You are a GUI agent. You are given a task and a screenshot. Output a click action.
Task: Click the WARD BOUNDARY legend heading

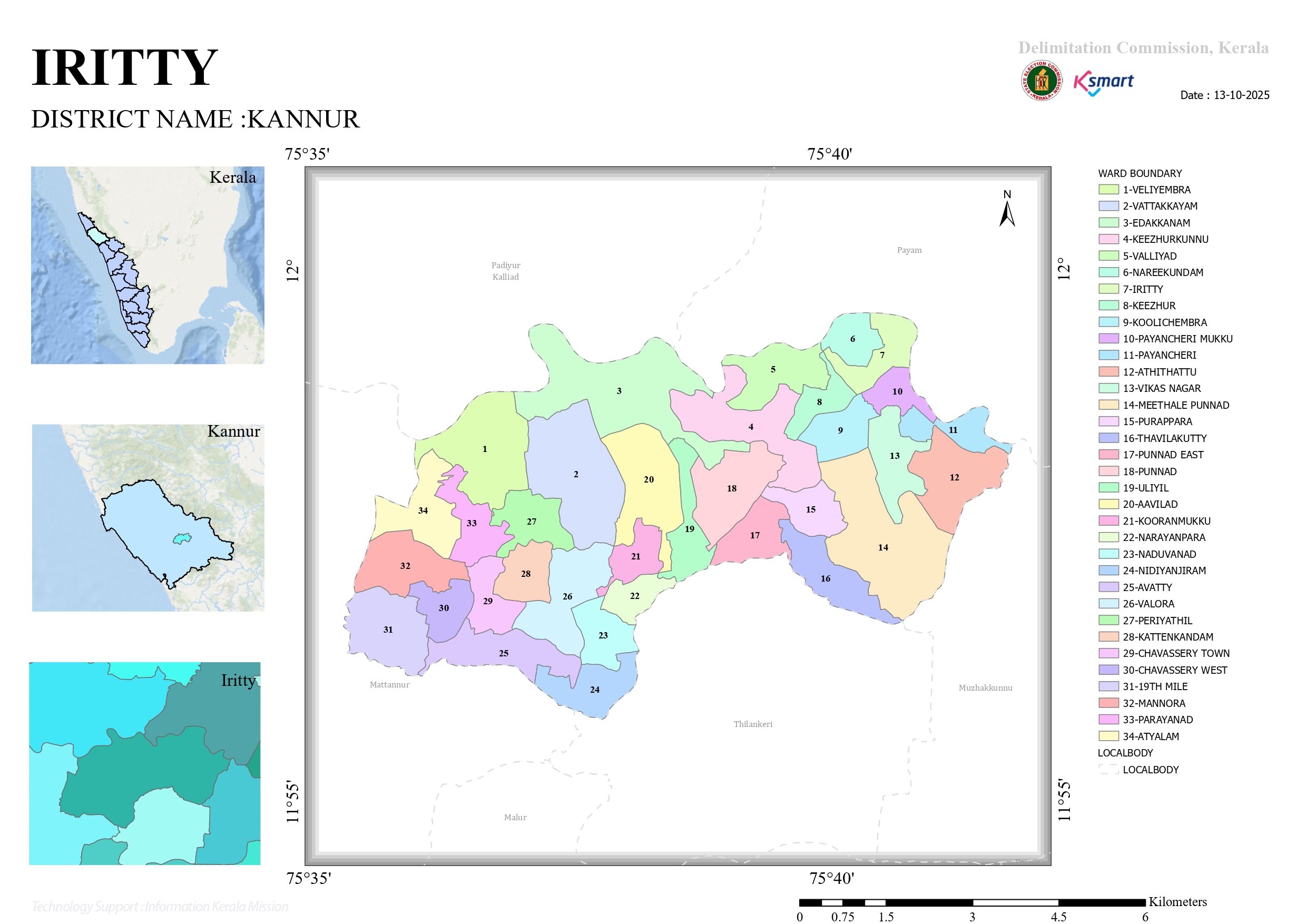[x=1139, y=173]
